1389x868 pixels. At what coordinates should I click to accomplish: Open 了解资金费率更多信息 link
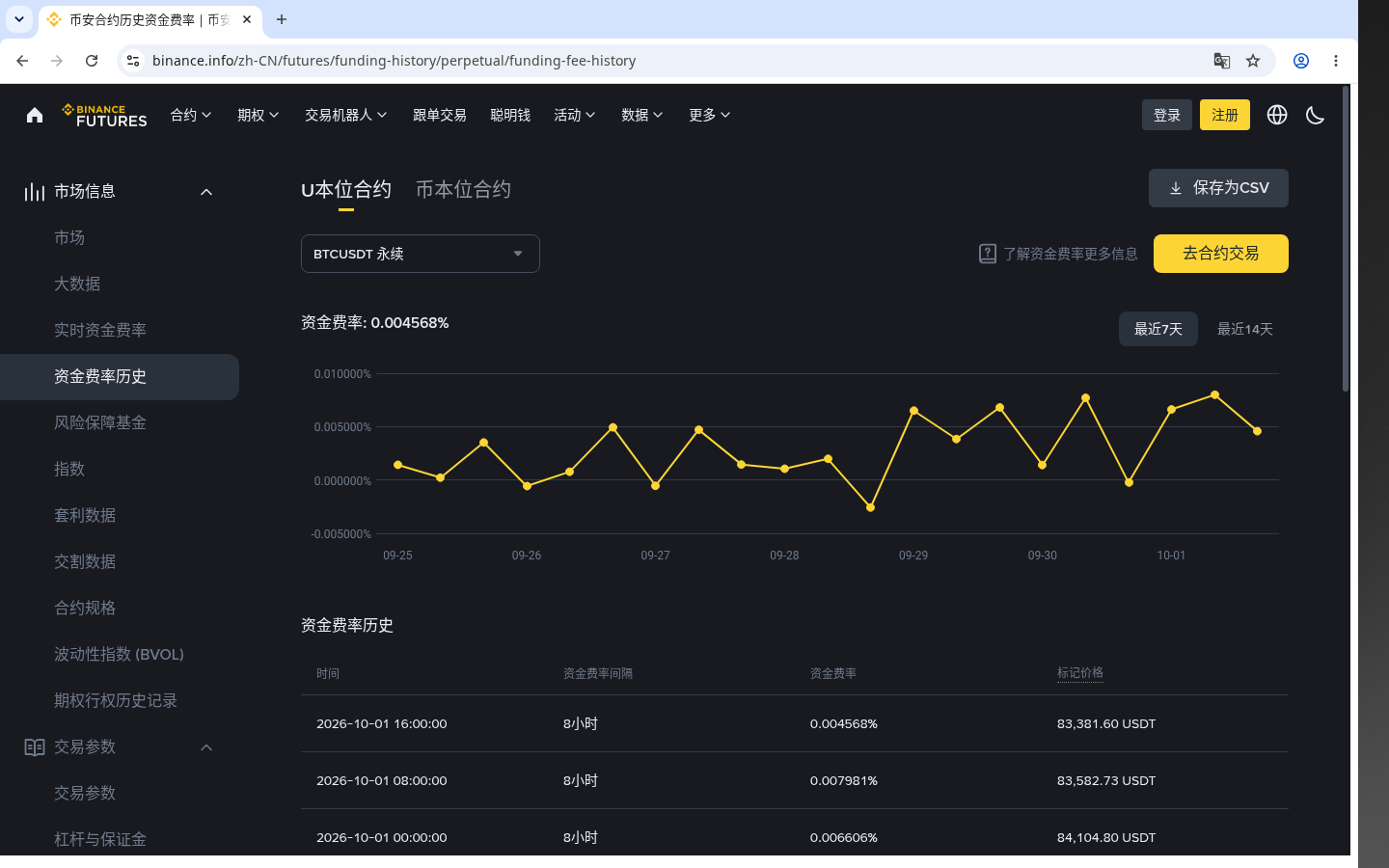click(1058, 254)
